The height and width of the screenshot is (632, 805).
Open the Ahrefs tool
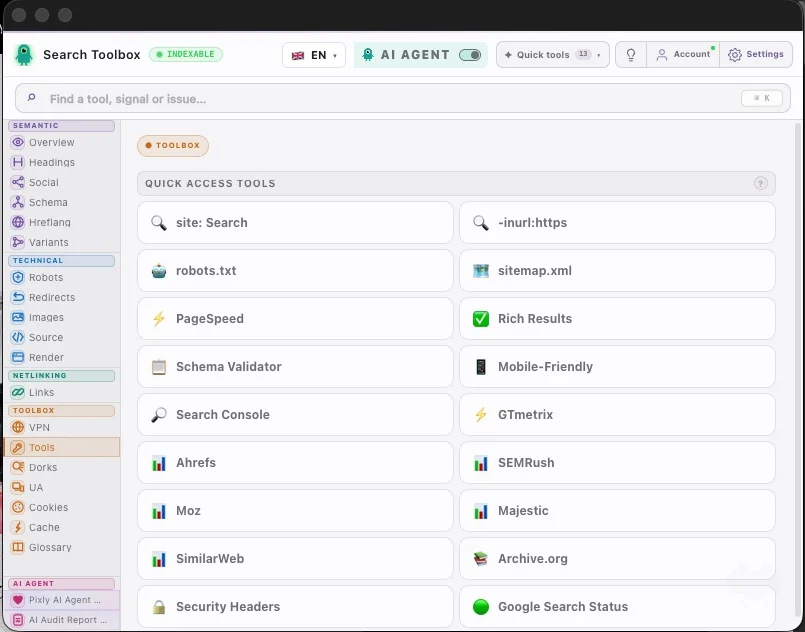coord(295,463)
